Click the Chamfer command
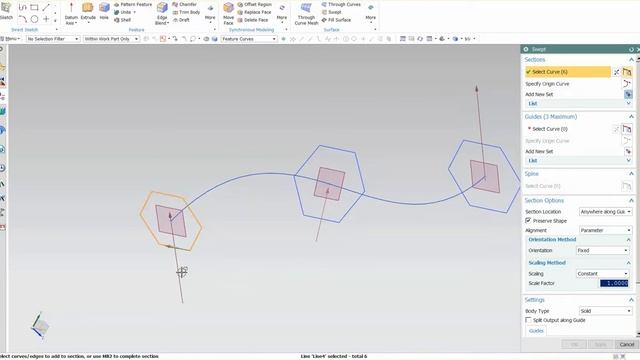The width and height of the screenshot is (640, 360). 184,4
